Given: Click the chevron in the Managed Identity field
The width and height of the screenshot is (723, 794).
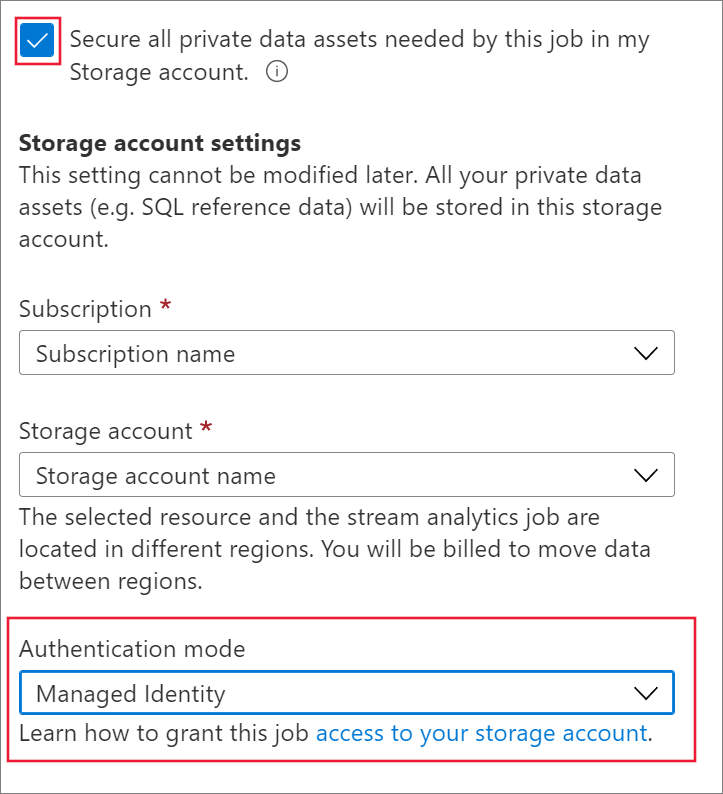Looking at the screenshot, I should pos(646,693).
